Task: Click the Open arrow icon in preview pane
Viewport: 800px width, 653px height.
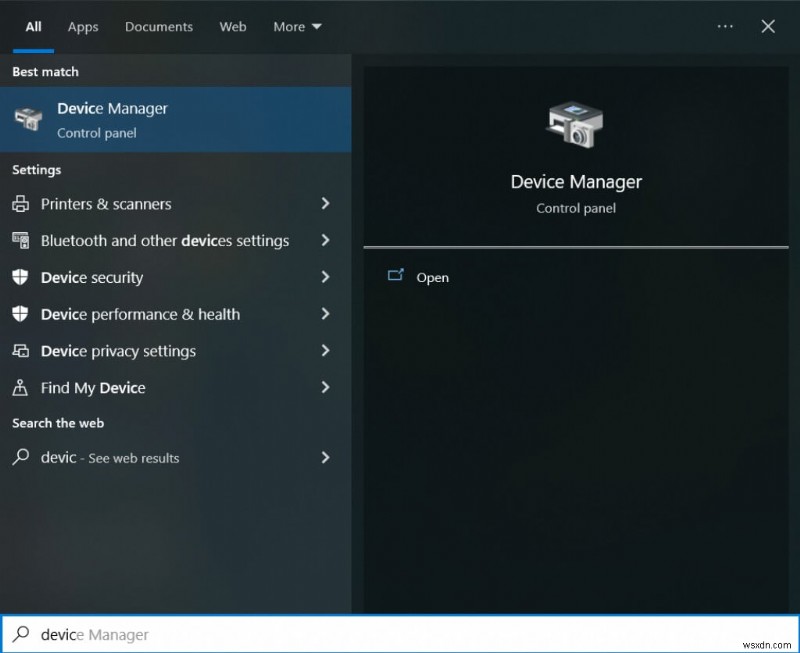Action: 396,275
